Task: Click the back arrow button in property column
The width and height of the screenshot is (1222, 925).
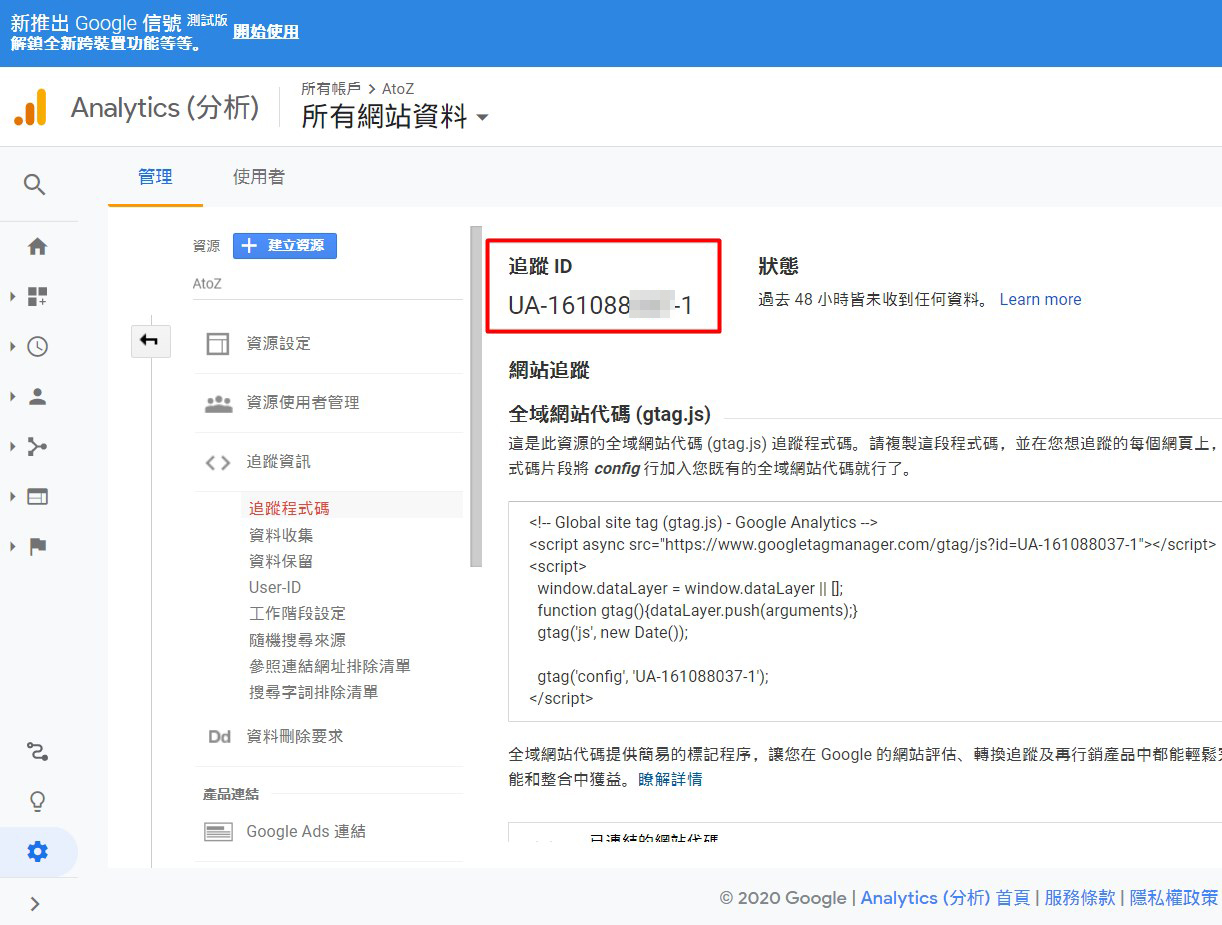Action: pos(150,341)
